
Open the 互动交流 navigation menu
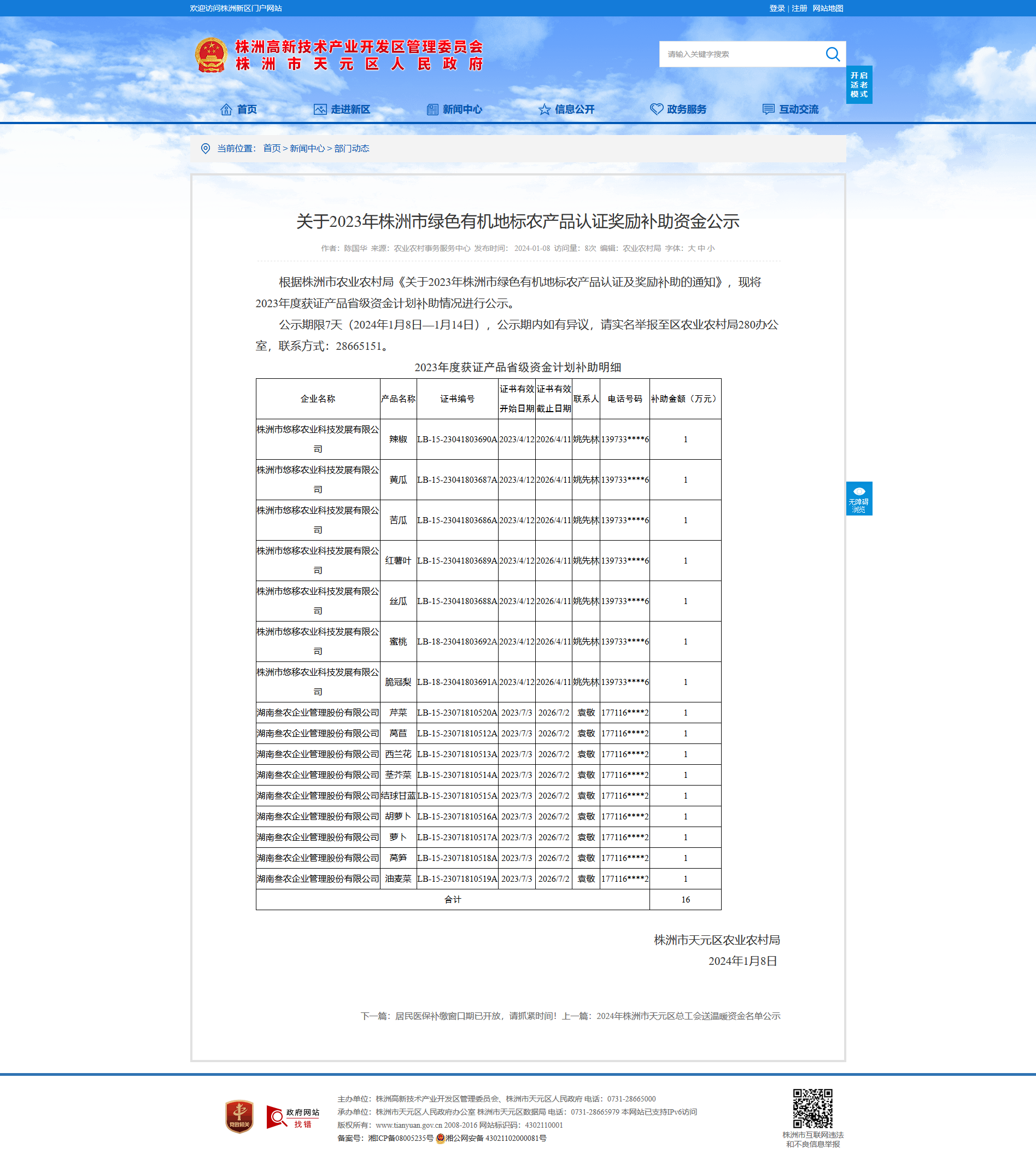click(x=799, y=109)
